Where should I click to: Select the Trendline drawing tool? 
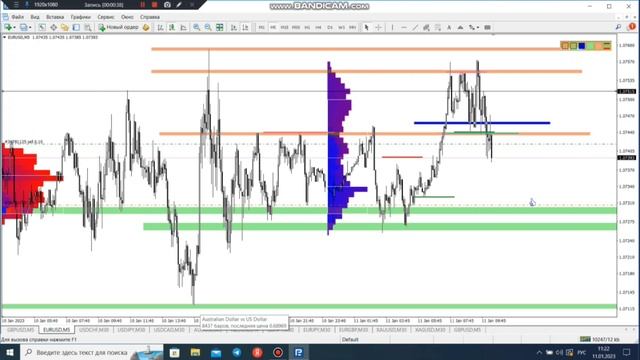(415, 27)
